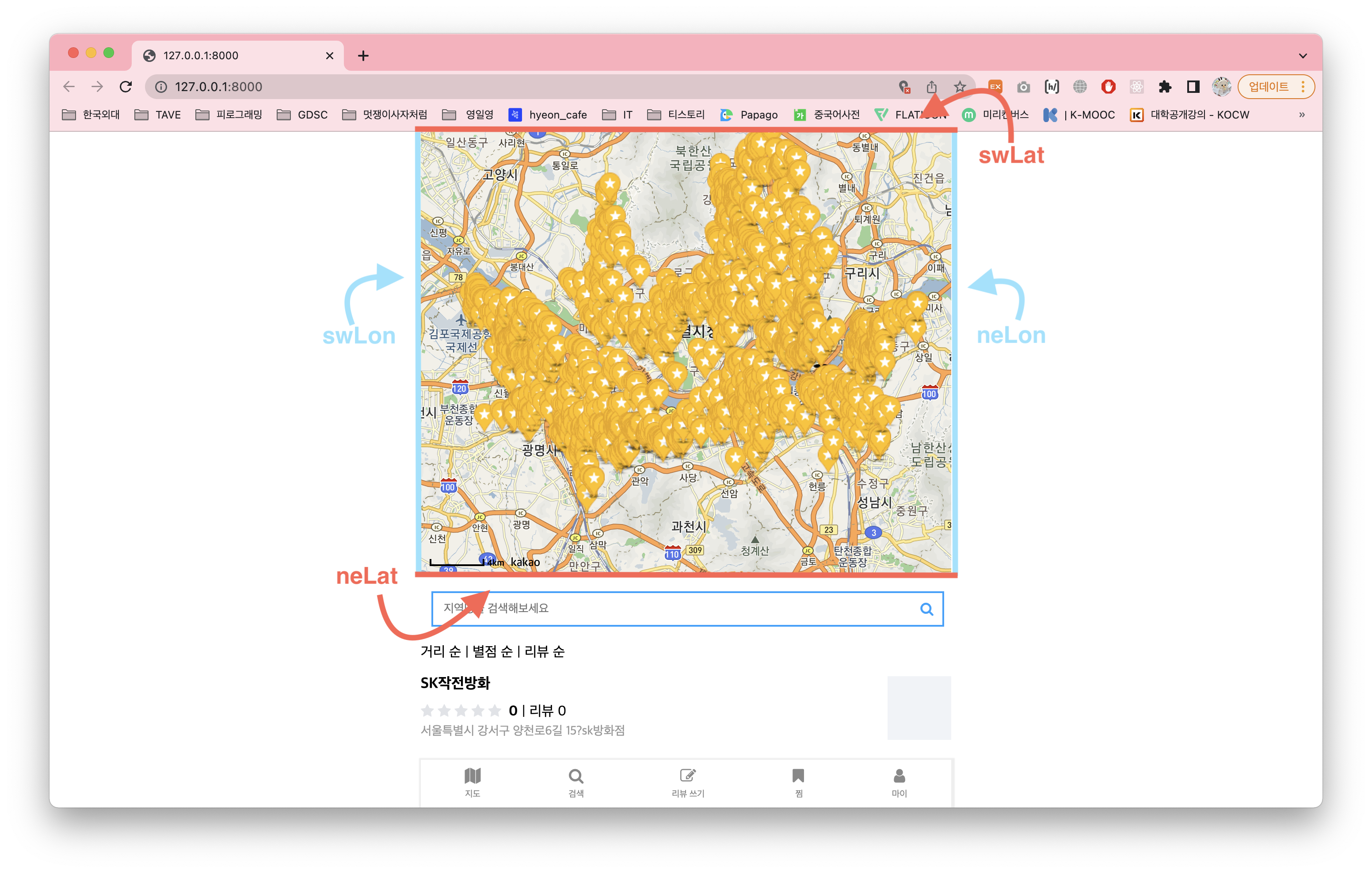Click the magnifier icon in search field
1372x873 pixels.
tap(926, 609)
